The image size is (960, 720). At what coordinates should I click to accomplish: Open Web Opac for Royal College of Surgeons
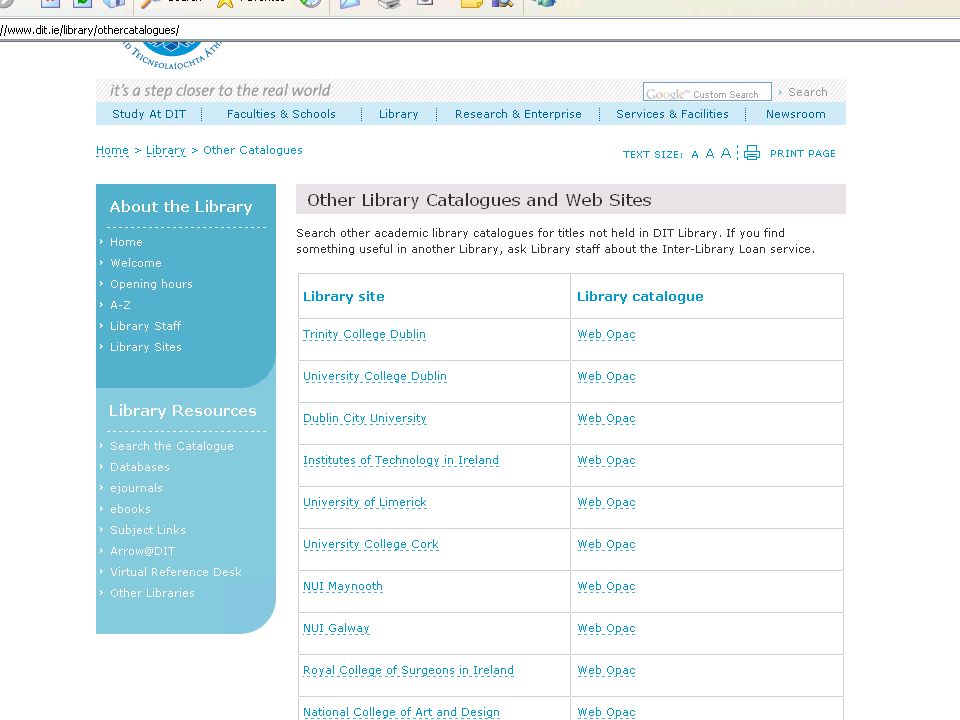point(606,670)
